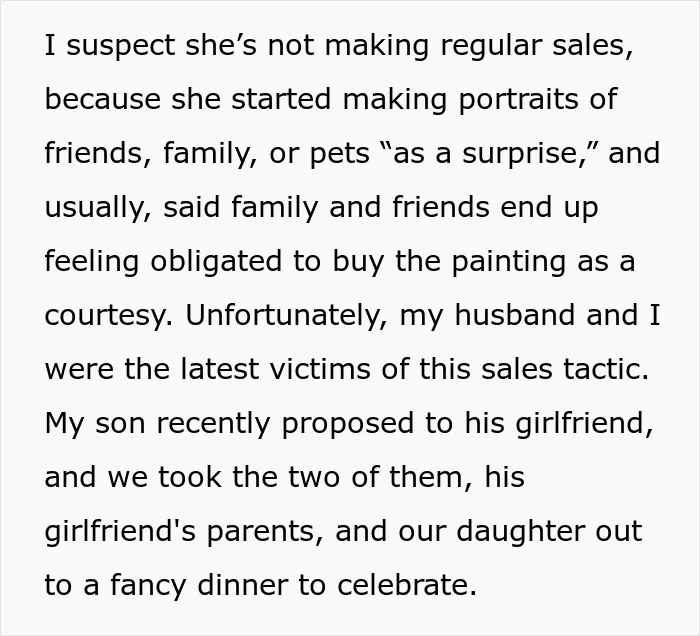Click the word "usually" at line start
700x636 pixels.
tap(93, 208)
